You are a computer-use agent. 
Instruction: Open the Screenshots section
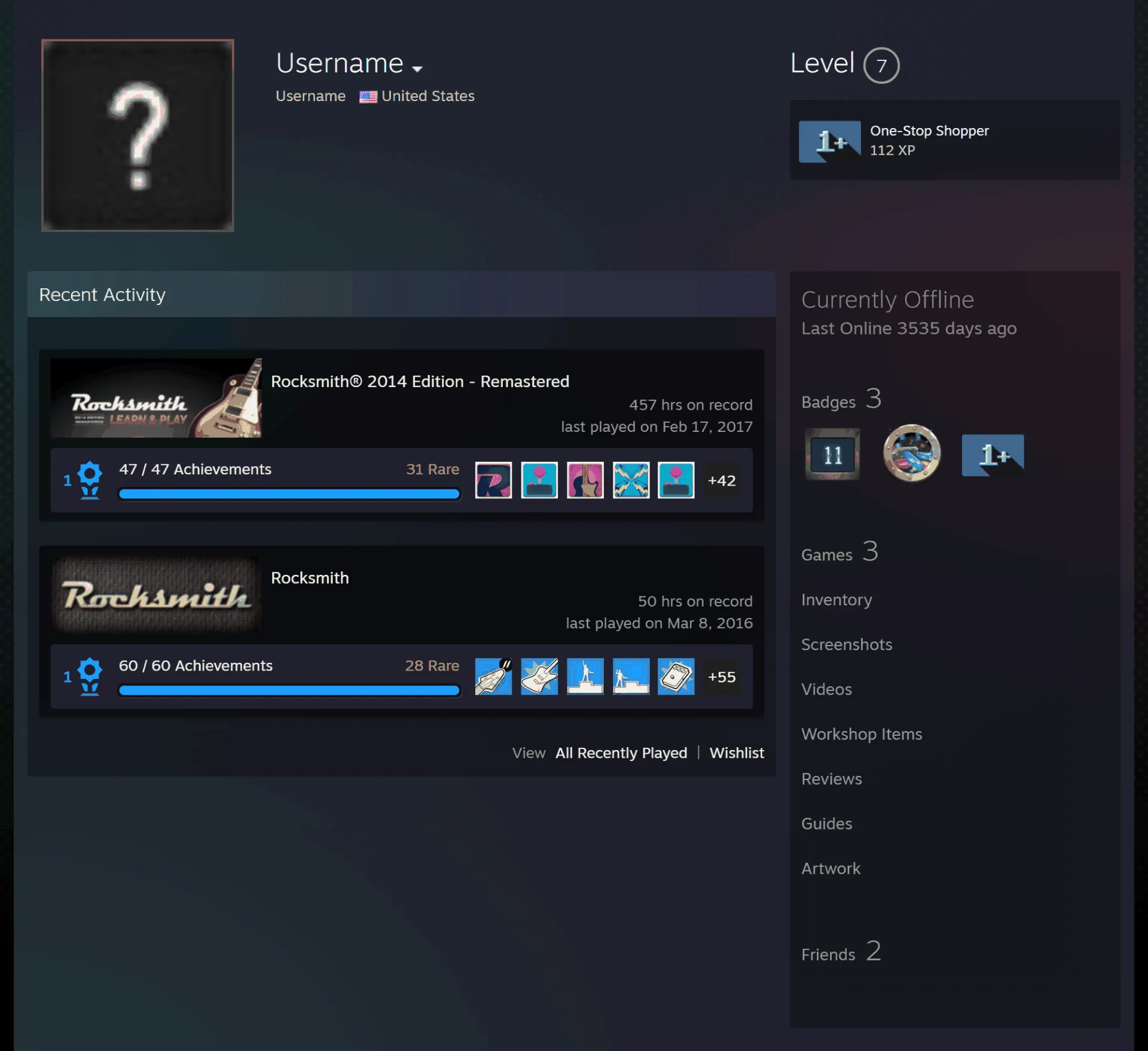[847, 644]
